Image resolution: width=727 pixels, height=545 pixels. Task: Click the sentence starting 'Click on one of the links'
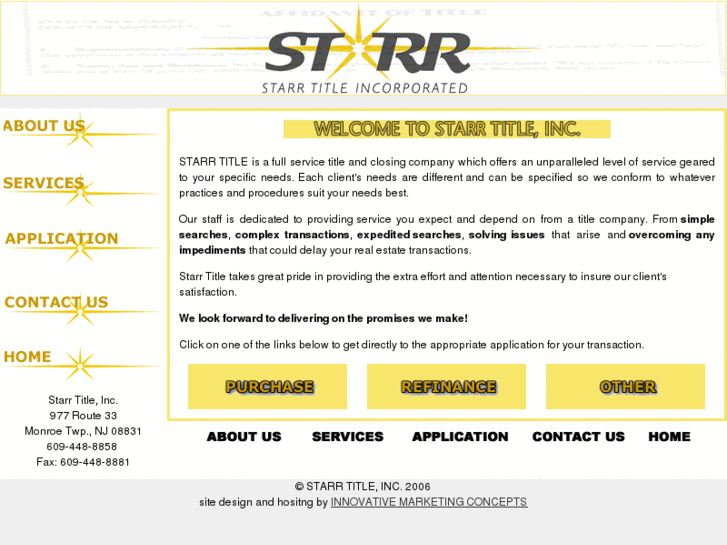411,345
